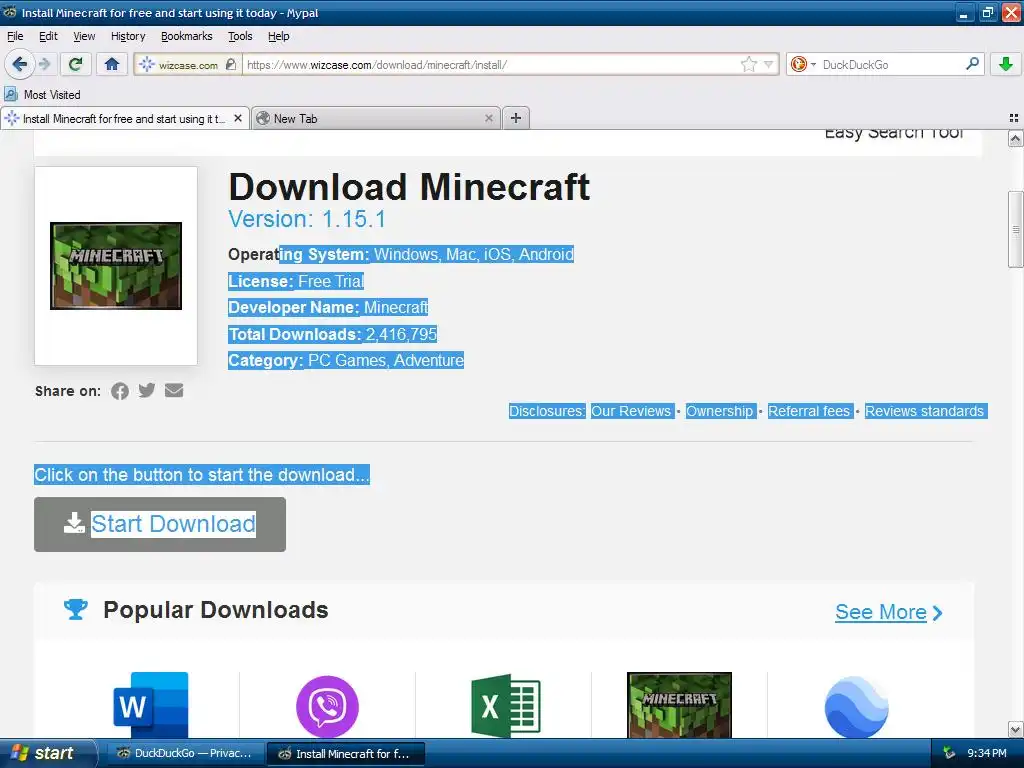Click the vertical scrollbar thumb

pos(1015,229)
